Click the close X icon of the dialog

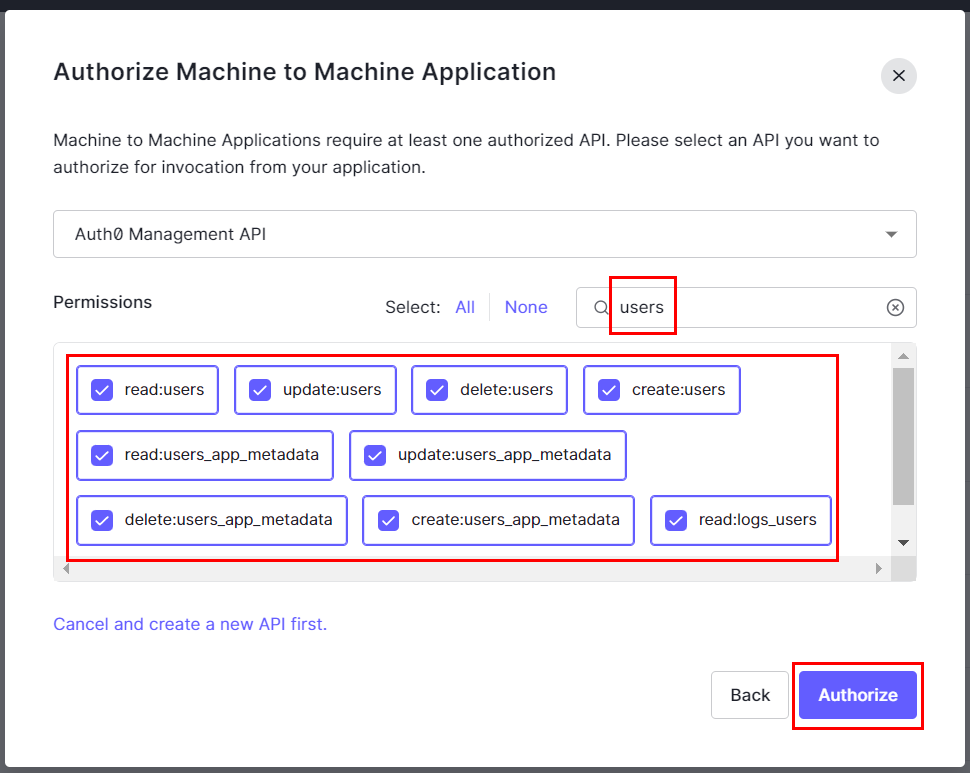[897, 75]
